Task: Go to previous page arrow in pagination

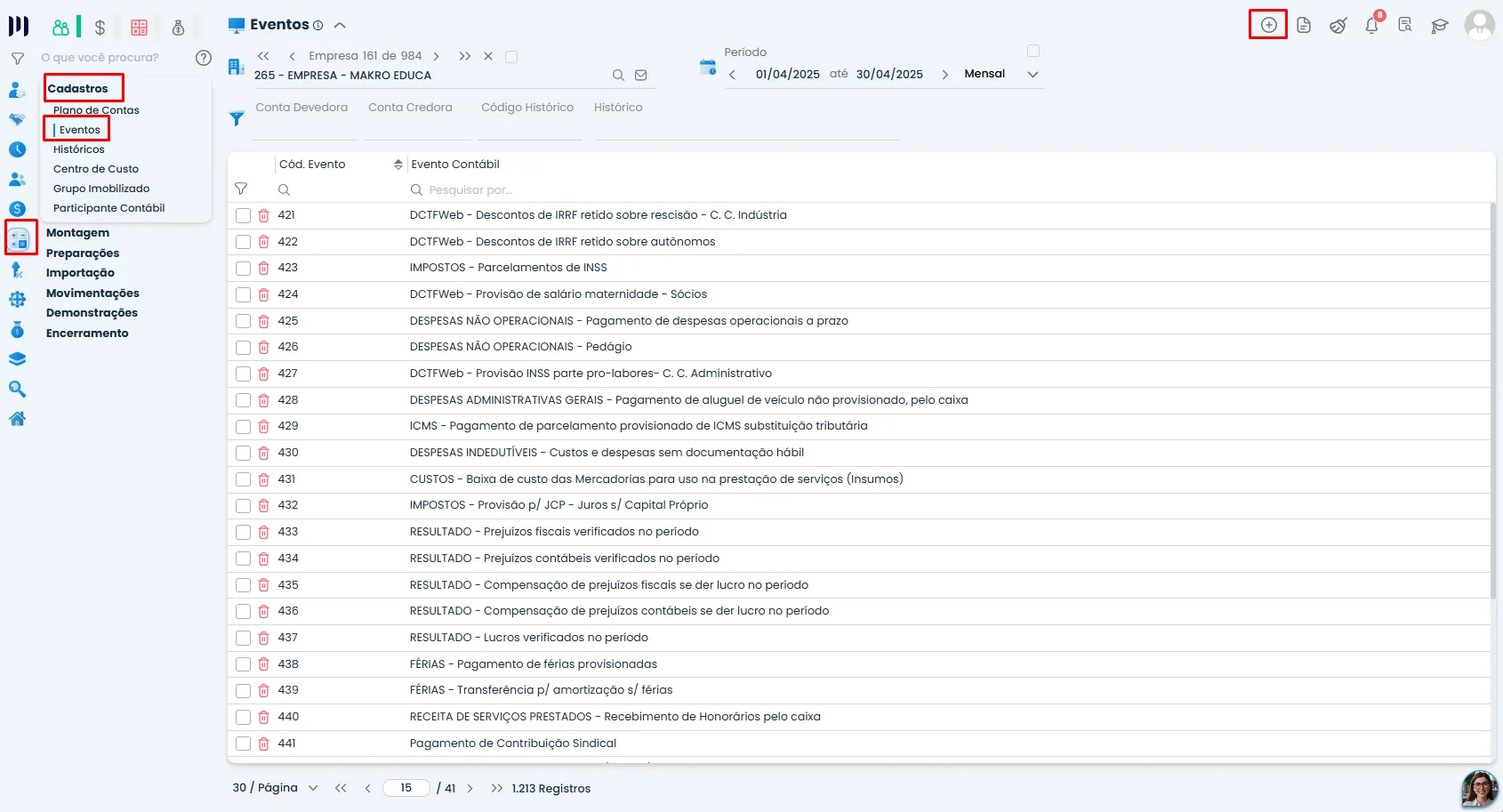Action: (367, 788)
